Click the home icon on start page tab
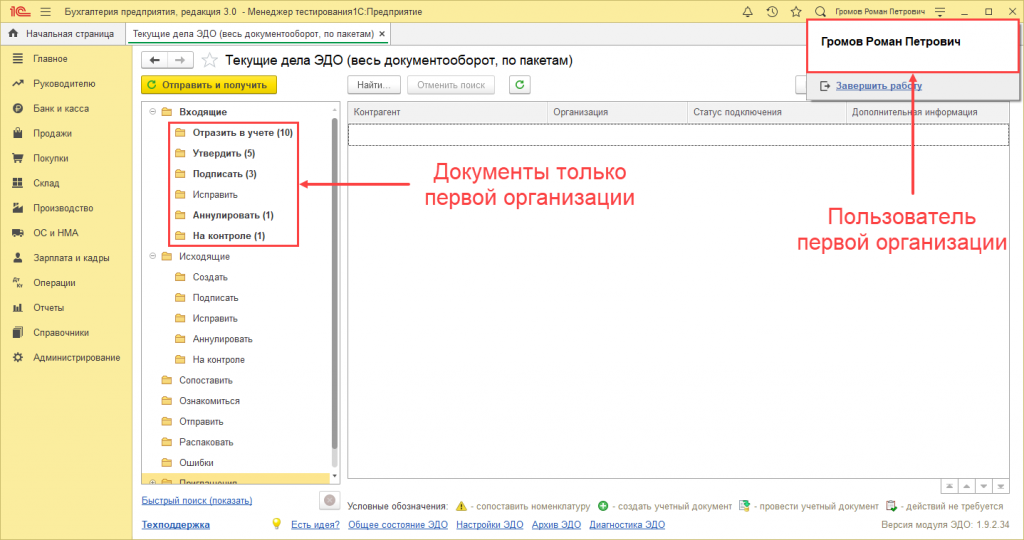1024x540 pixels. pos(13,33)
